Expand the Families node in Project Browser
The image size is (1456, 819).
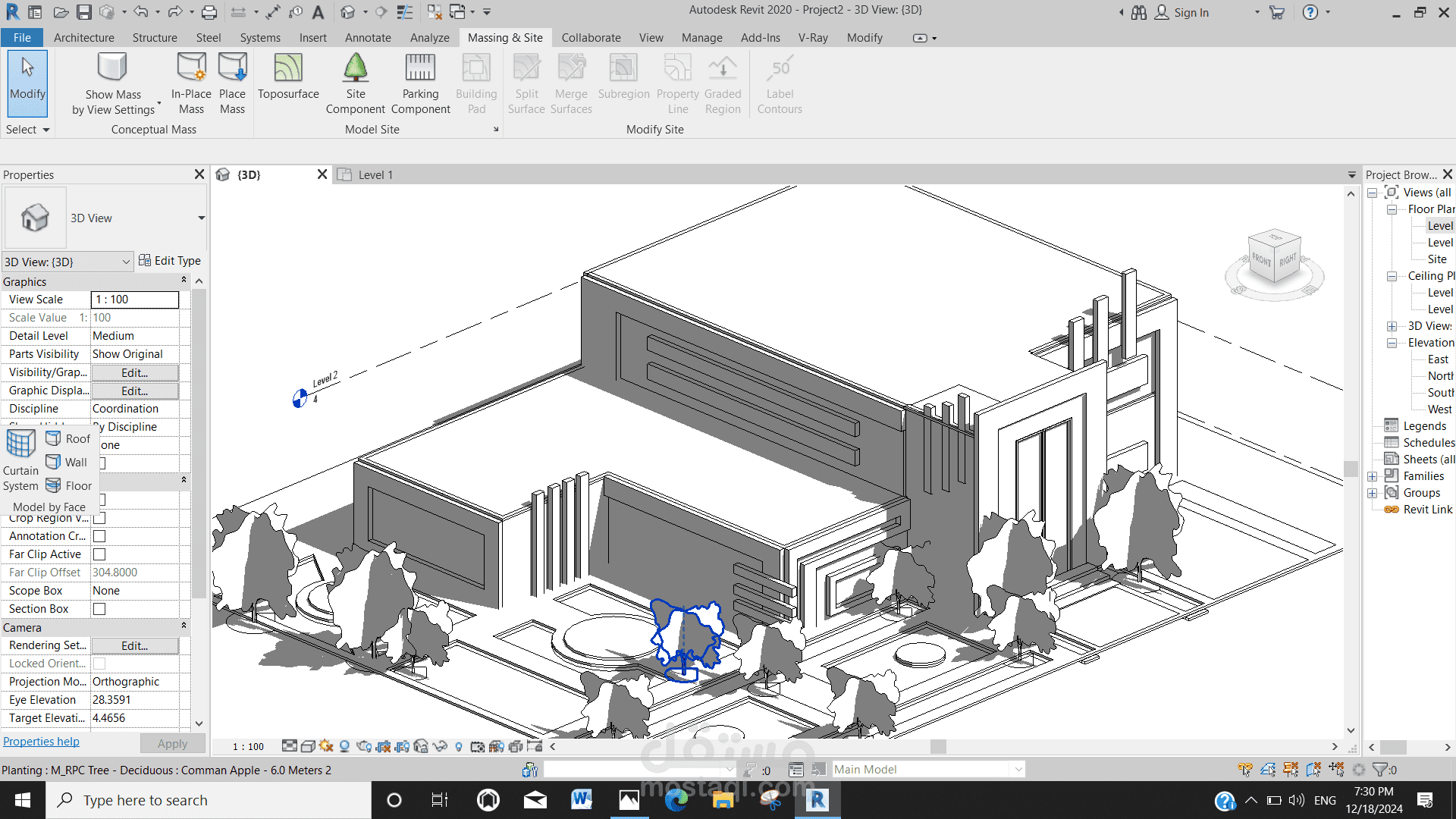tap(1372, 476)
